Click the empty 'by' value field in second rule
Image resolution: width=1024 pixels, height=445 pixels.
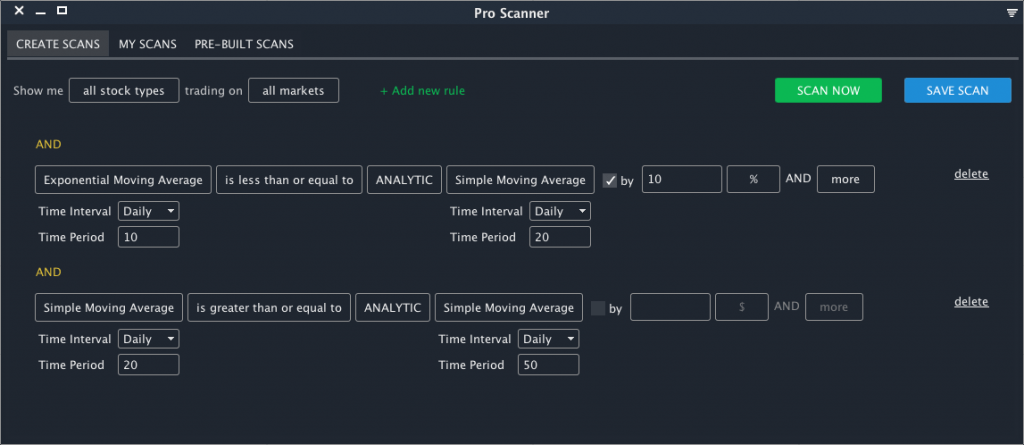pos(670,307)
